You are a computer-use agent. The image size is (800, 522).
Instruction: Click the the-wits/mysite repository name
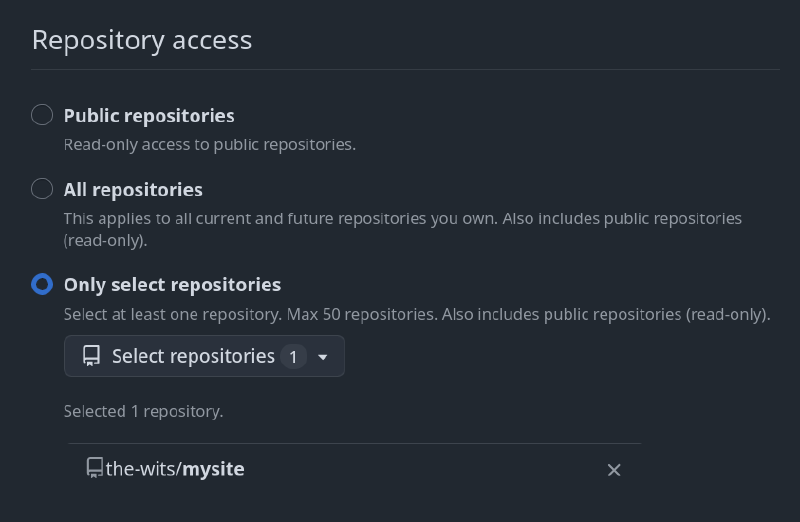(175, 468)
